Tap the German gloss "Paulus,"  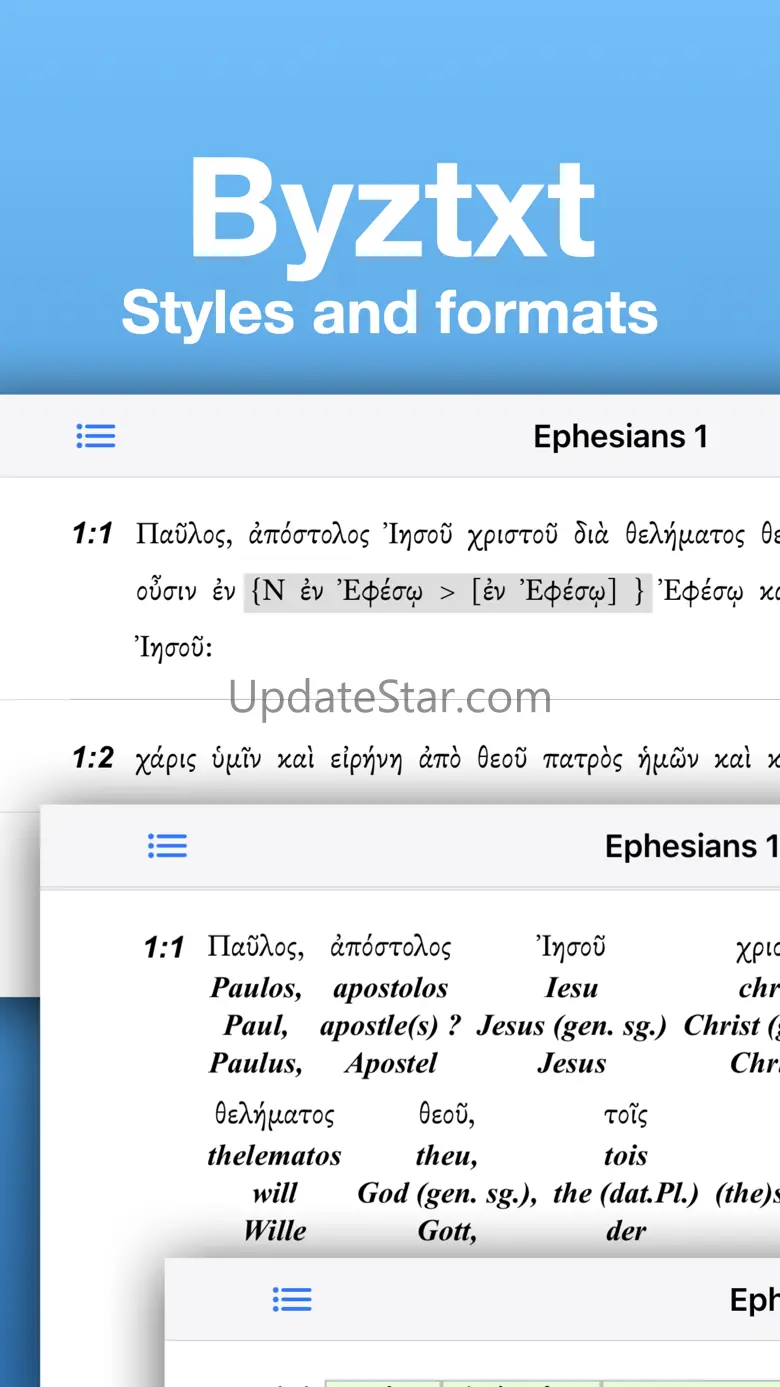pos(256,1063)
